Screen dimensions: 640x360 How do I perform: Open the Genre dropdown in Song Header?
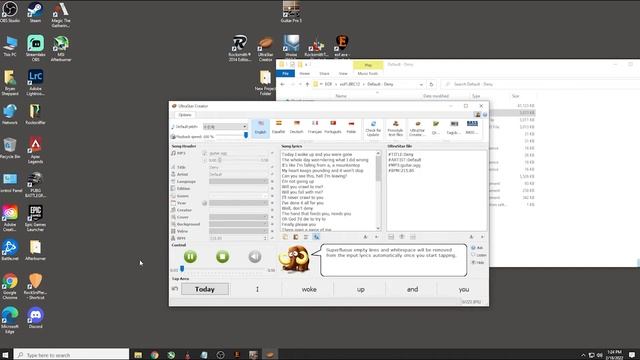[x=238, y=196]
